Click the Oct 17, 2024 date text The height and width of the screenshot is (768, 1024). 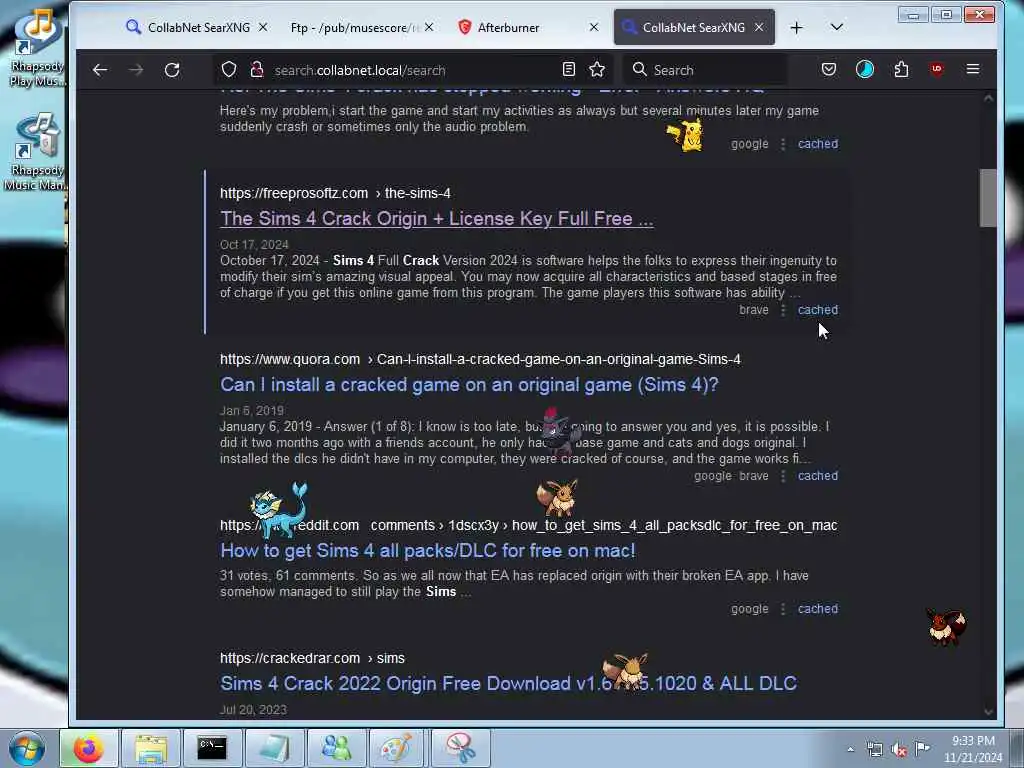[254, 245]
